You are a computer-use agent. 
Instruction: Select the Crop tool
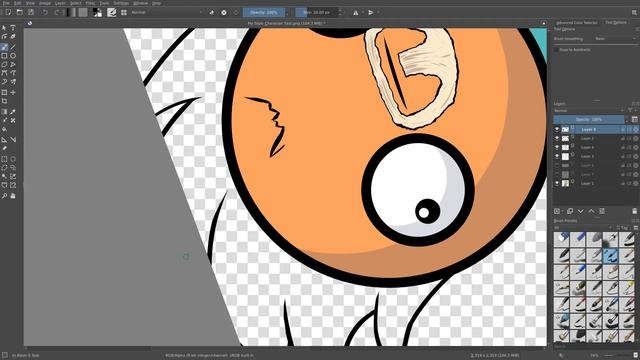pos(4,101)
